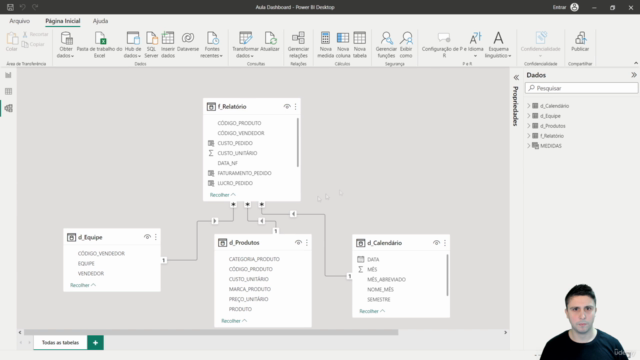Click the d_Calendário field list scrollbar
640x360 pixels.
pos(448,275)
